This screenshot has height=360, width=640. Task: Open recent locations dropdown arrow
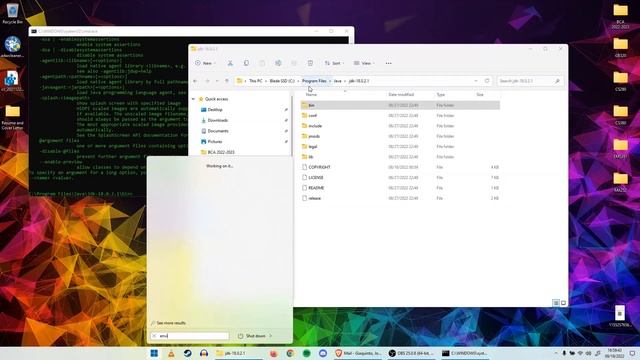[x=217, y=81]
